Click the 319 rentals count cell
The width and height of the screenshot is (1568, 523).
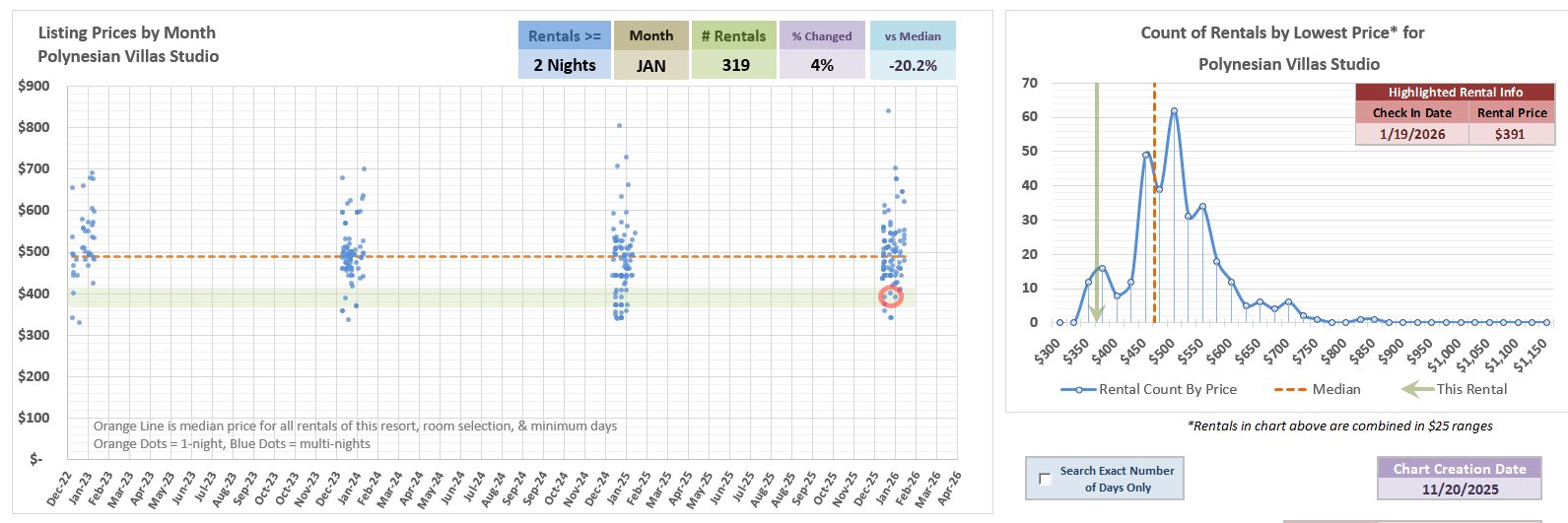click(735, 65)
